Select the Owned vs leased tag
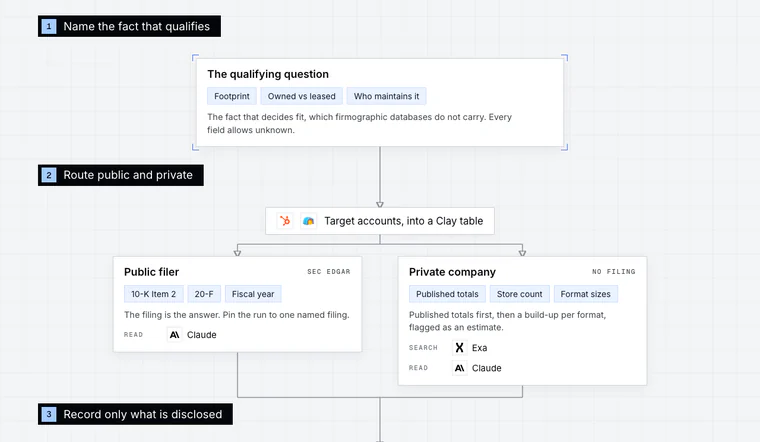 [x=301, y=96]
